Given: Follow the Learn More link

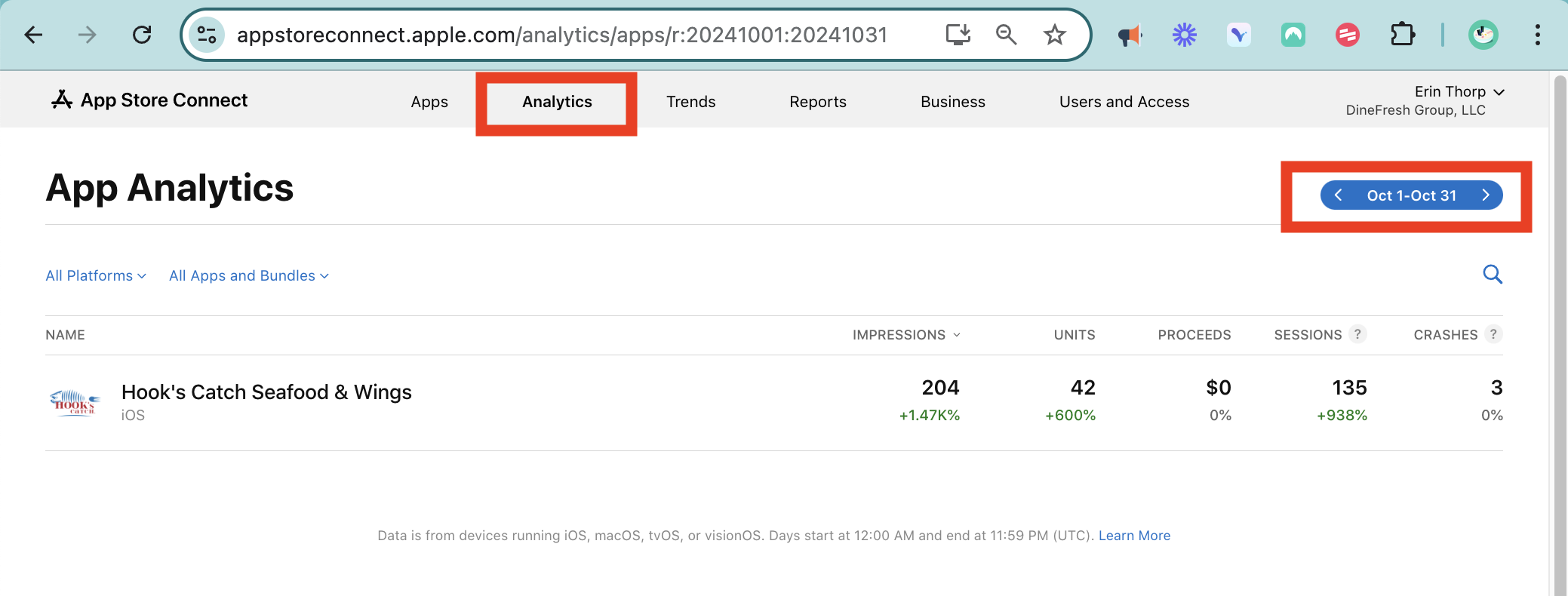Looking at the screenshot, I should 1134,536.
